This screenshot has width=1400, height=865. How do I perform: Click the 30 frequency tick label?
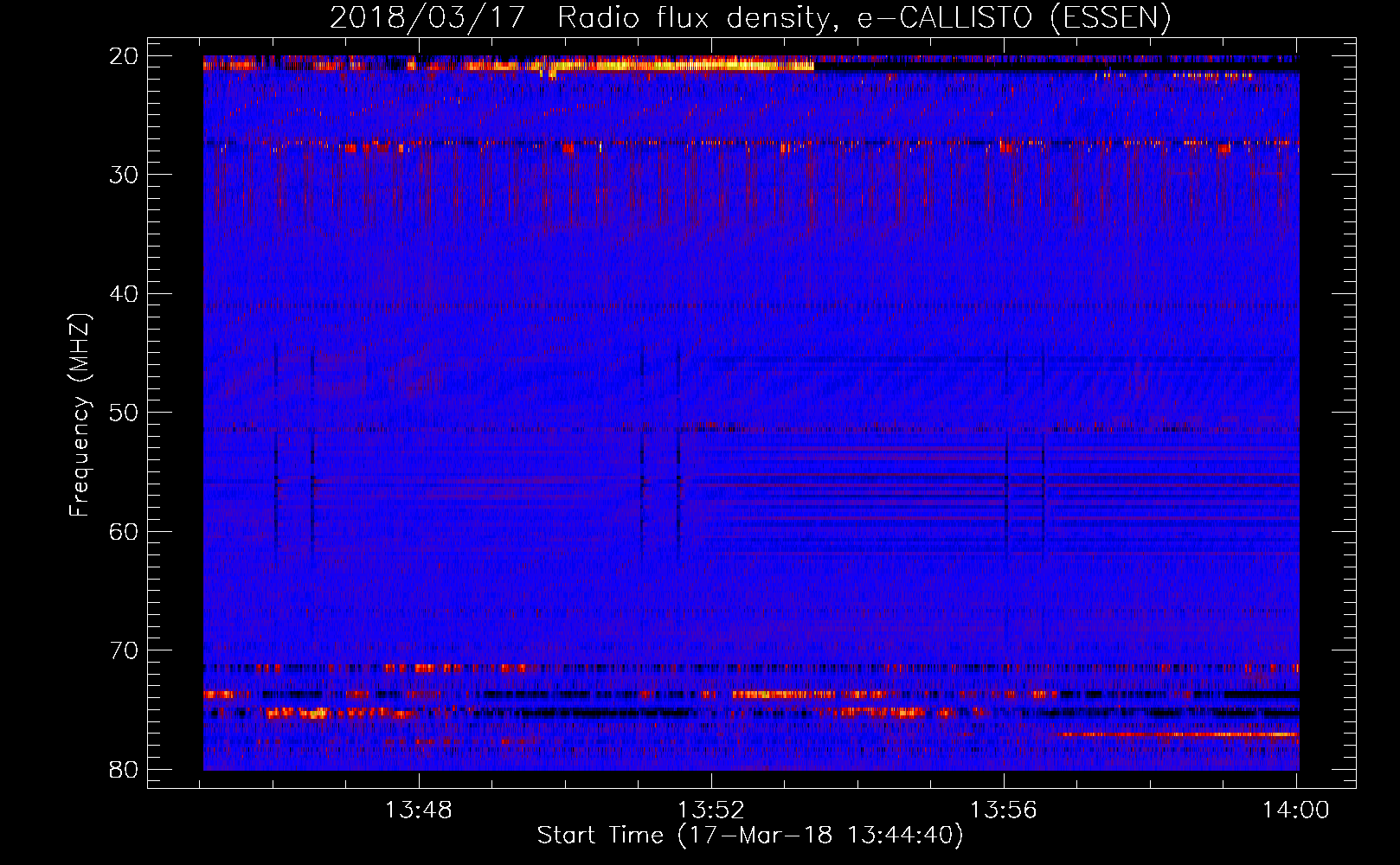pyautogui.click(x=124, y=175)
